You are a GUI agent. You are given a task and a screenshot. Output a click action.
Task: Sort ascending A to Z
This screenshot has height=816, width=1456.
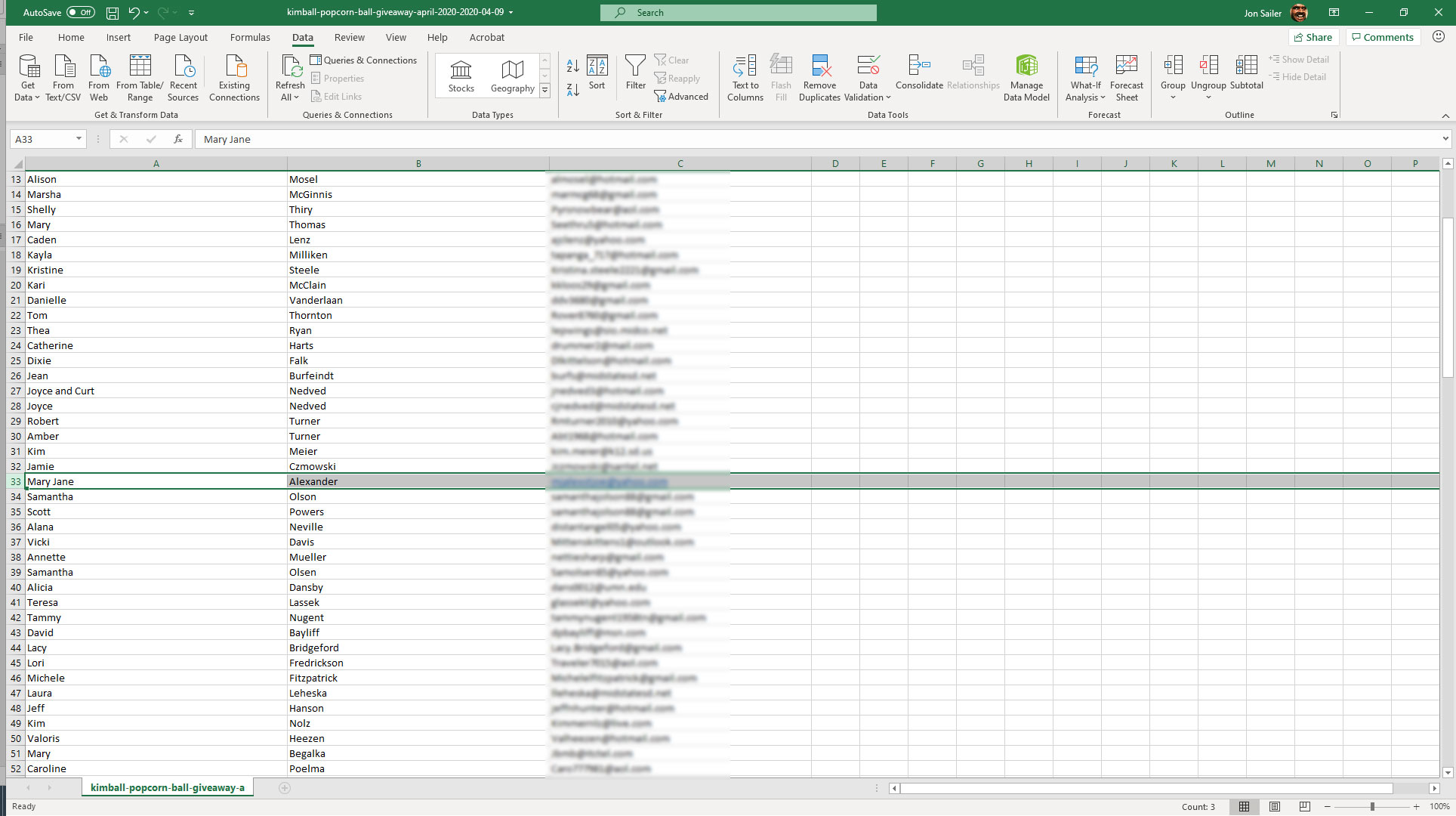[572, 66]
